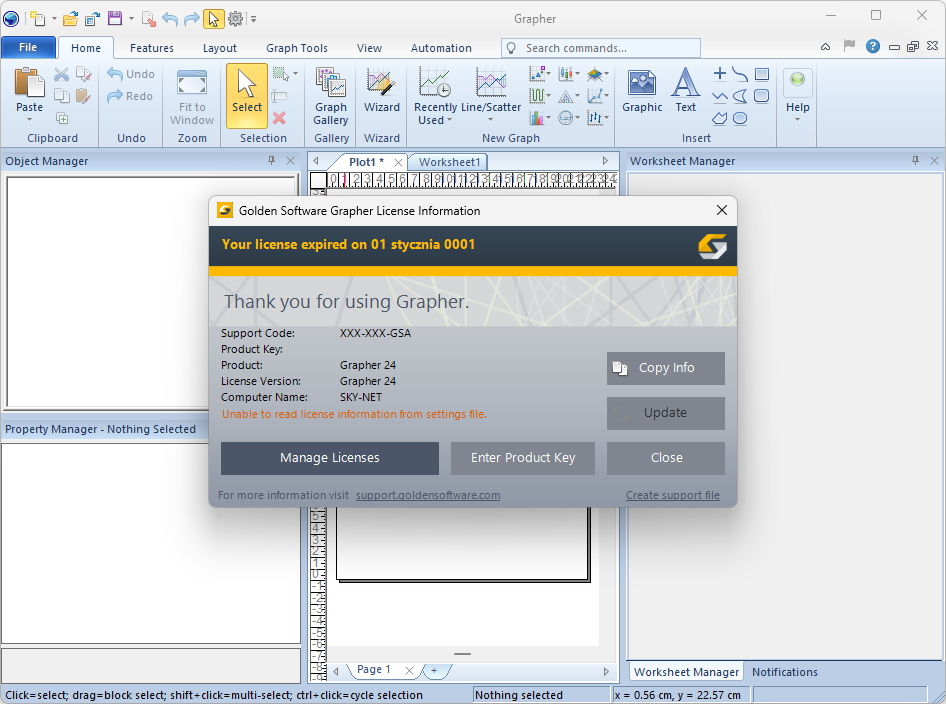
Task: Select the Rectangle shape tool in Insert group
Action: tap(762, 74)
